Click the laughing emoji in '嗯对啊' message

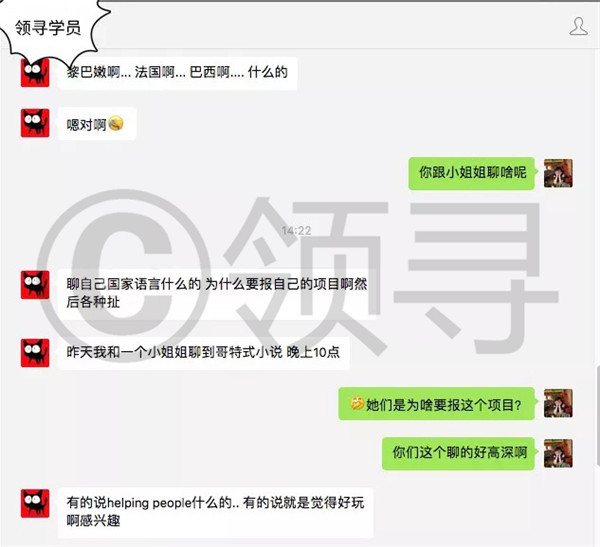click(116, 123)
